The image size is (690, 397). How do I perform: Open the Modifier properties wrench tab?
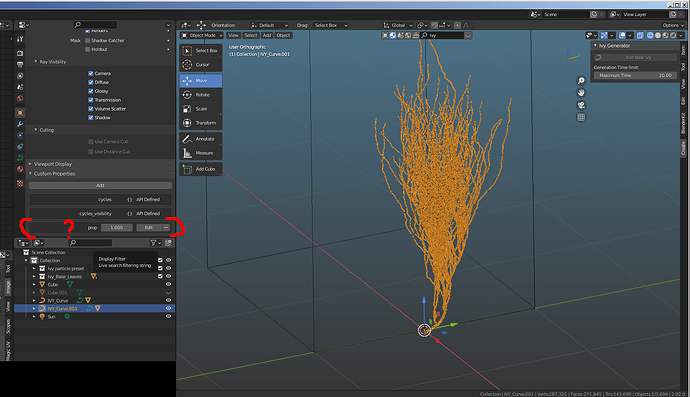point(20,124)
